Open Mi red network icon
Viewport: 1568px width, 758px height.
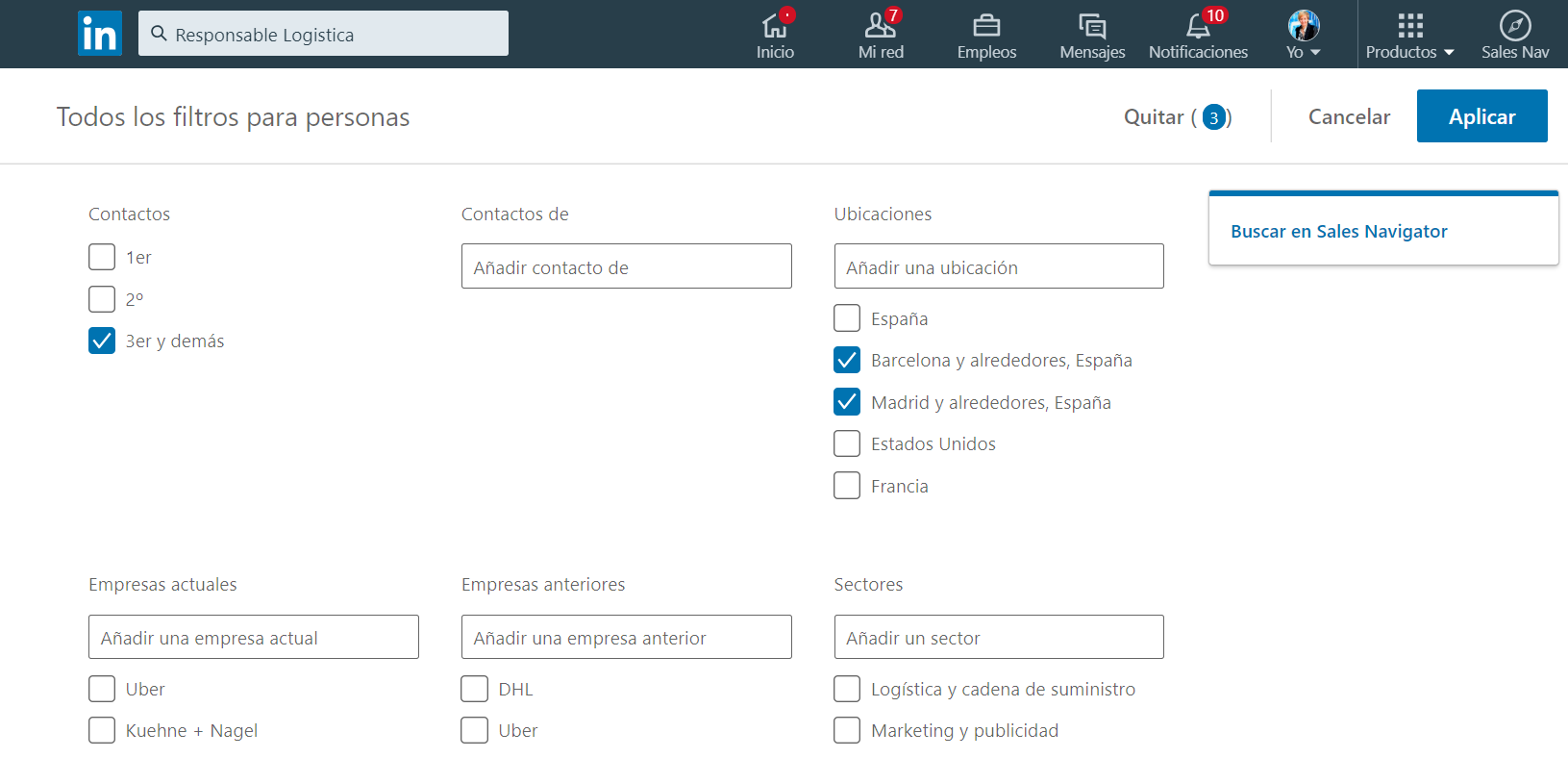click(x=881, y=26)
